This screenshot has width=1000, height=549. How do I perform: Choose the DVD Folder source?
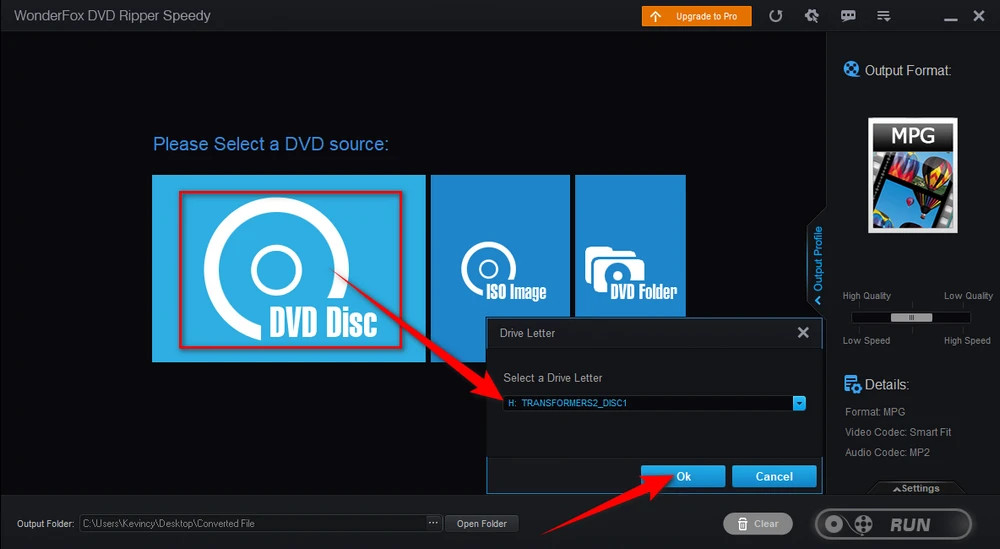(630, 245)
